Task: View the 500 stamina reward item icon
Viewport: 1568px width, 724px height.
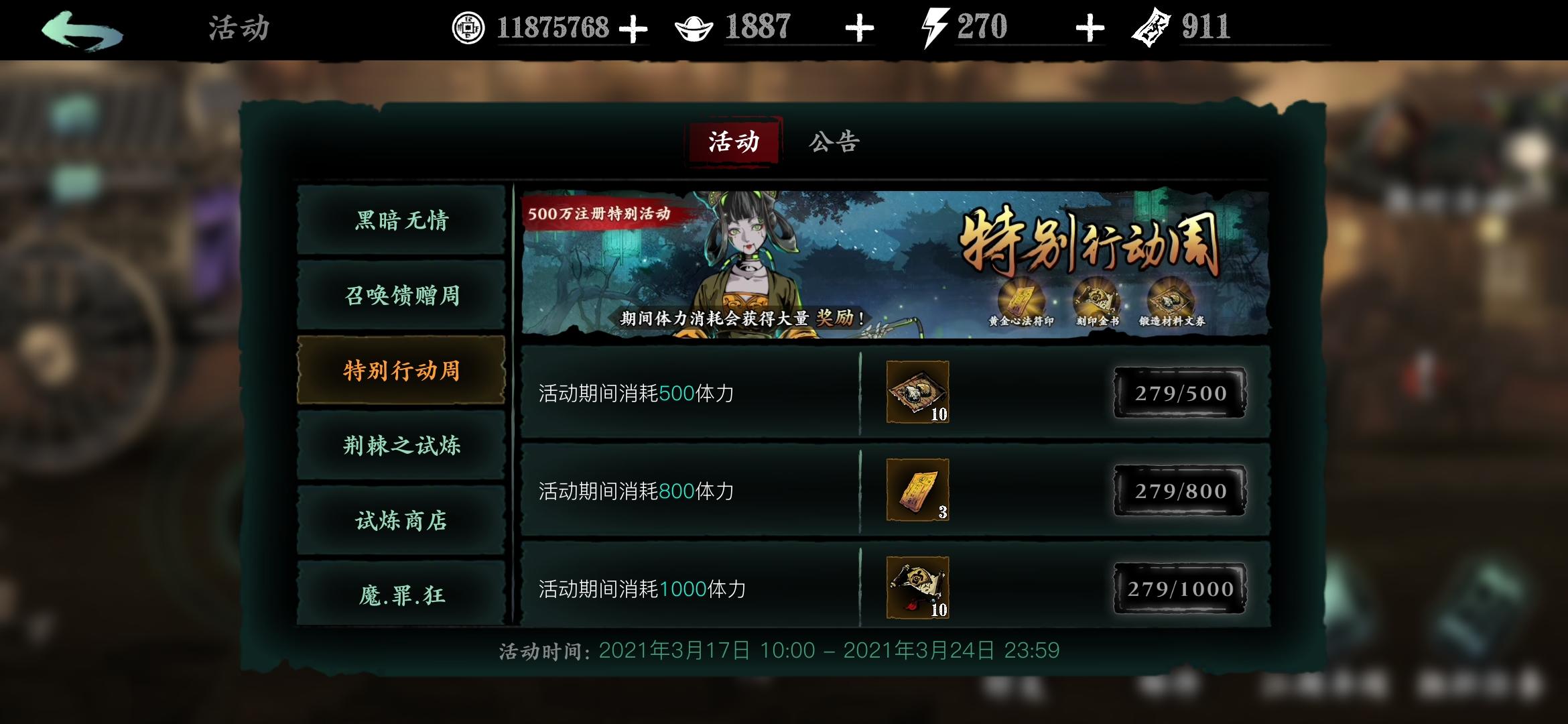Action: coord(917,392)
